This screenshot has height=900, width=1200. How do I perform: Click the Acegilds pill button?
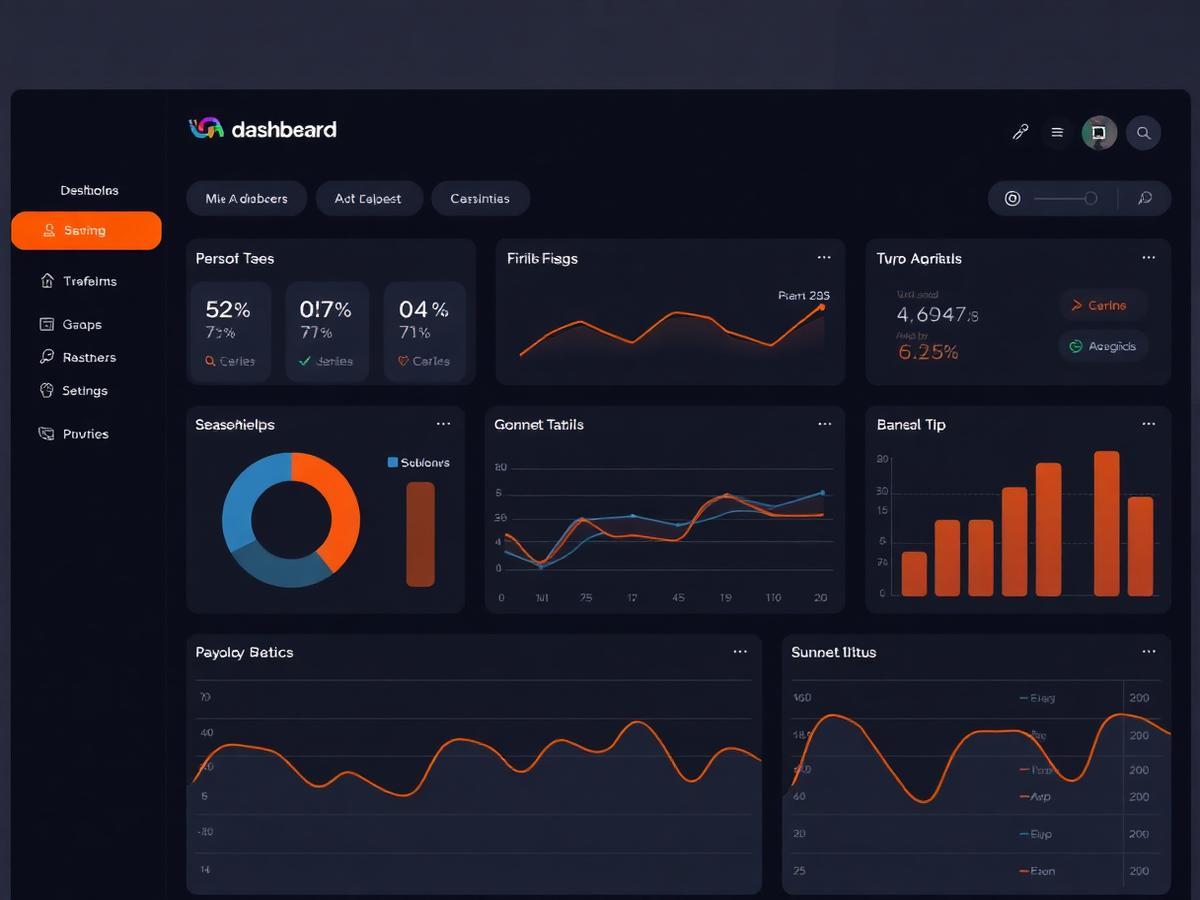(1103, 346)
